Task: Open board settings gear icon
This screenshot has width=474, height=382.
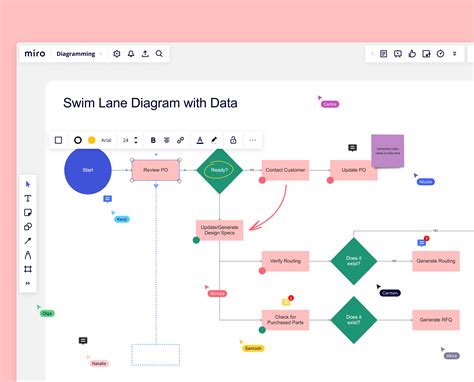Action: [117, 54]
